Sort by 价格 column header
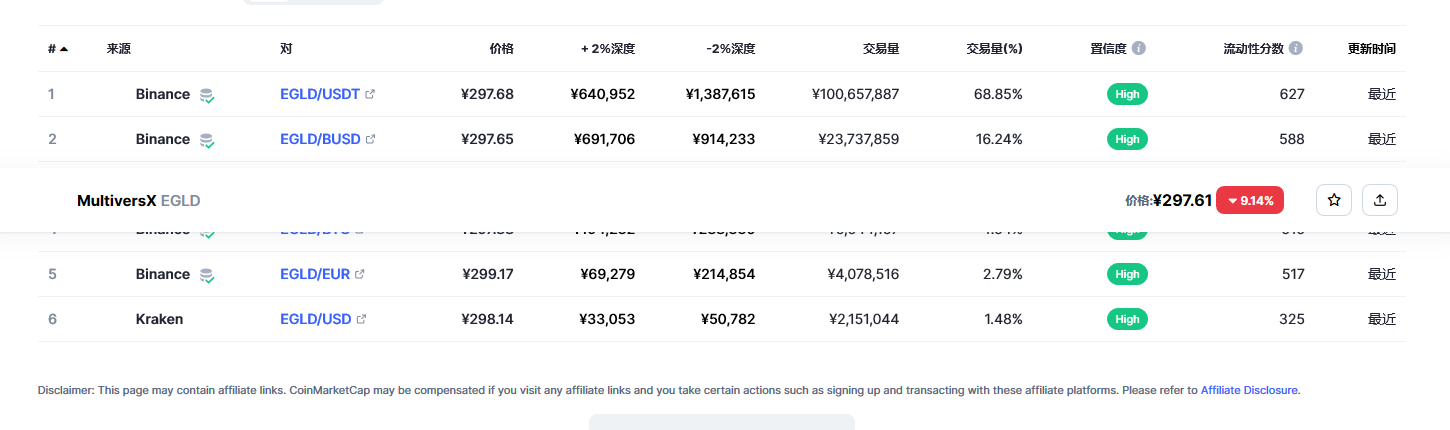Viewport: 1450px width, 430px height. pyautogui.click(x=501, y=48)
